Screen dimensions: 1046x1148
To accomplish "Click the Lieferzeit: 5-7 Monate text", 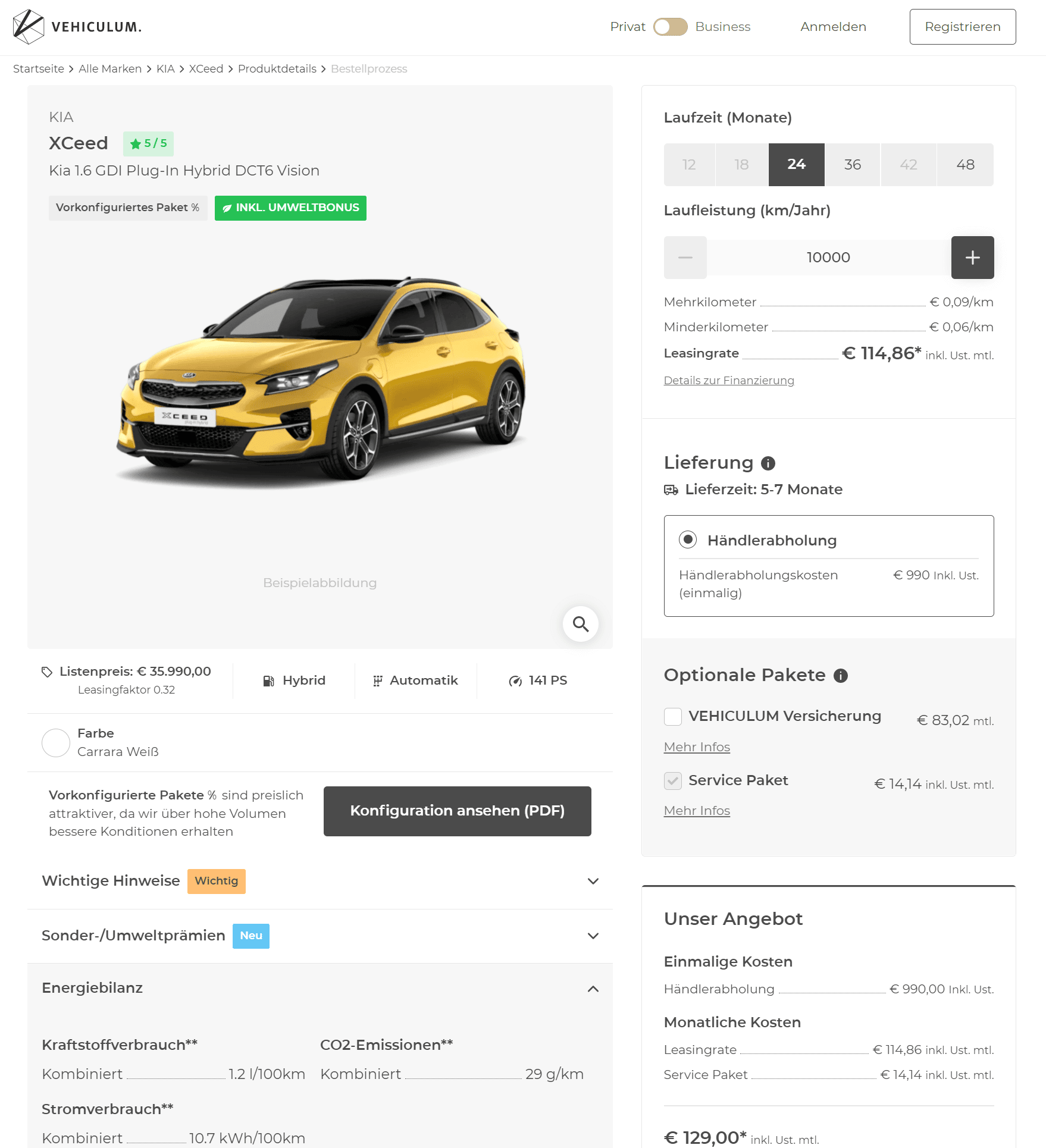I will click(x=764, y=490).
